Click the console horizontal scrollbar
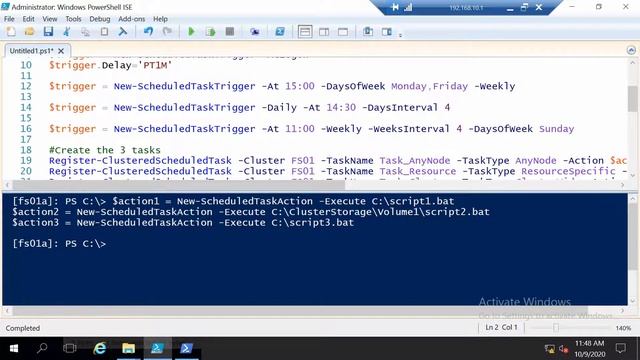Screen dimensions: 640x360 coord(300,311)
